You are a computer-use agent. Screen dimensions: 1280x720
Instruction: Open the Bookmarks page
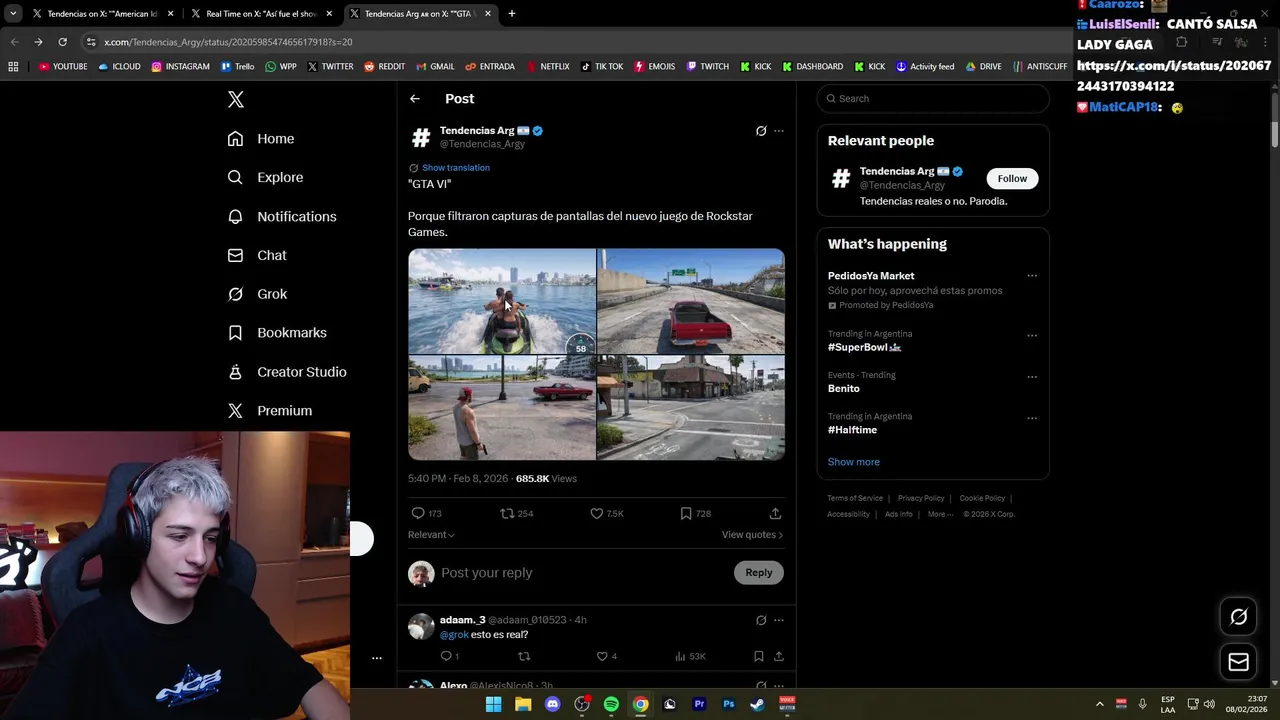click(x=277, y=333)
